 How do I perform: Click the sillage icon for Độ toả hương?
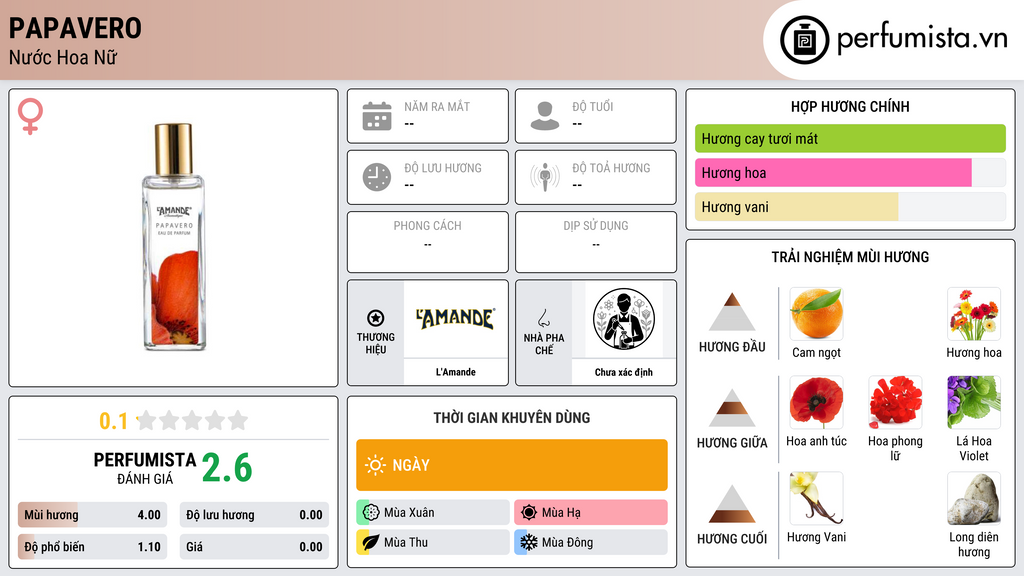pos(545,177)
